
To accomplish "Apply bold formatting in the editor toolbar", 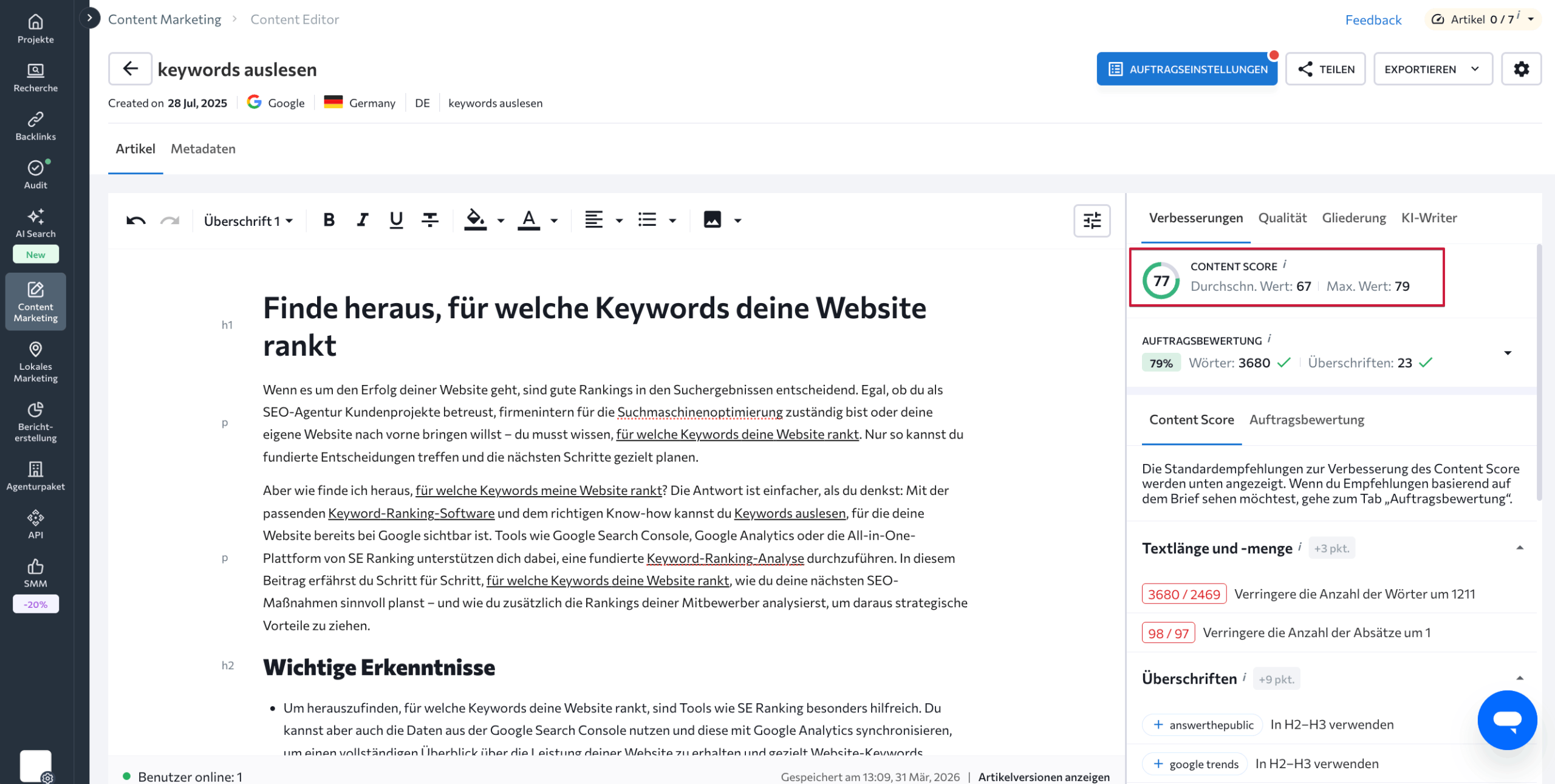I will click(x=328, y=220).
